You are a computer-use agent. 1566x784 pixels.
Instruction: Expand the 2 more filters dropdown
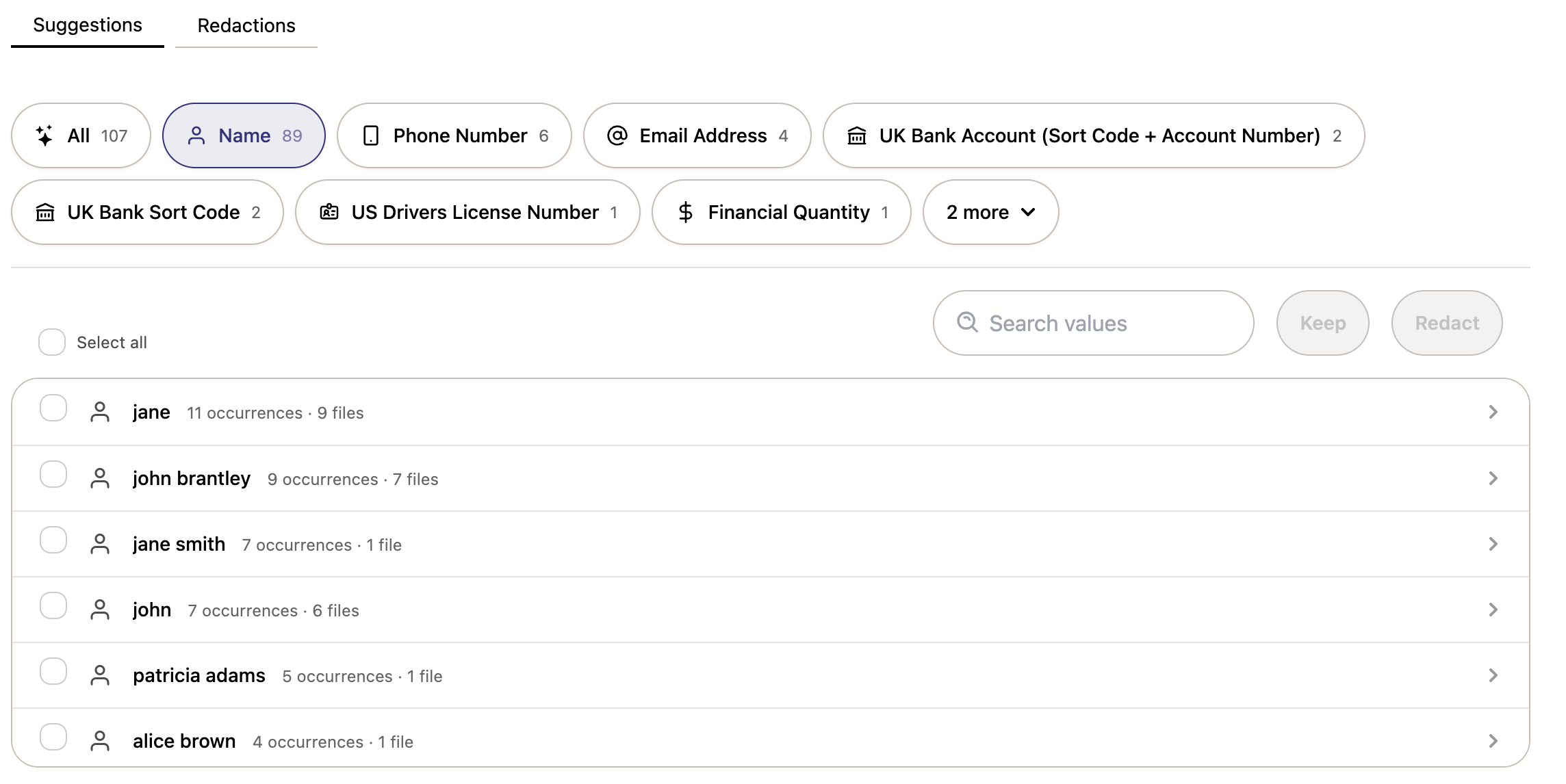(990, 212)
